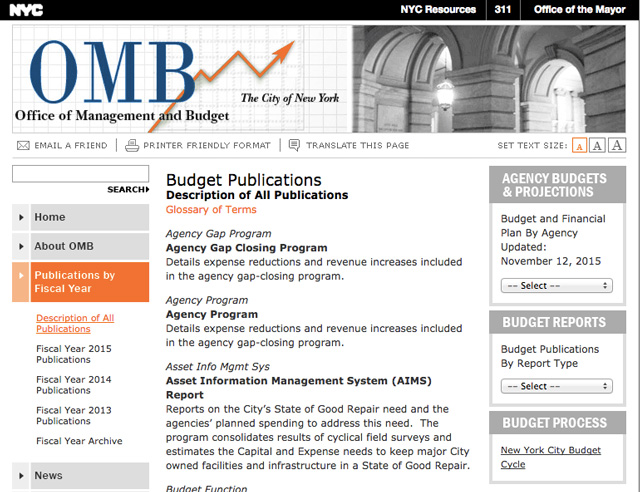Open Home in the left navigation
Screen dimensions: 640x492
pos(80,217)
